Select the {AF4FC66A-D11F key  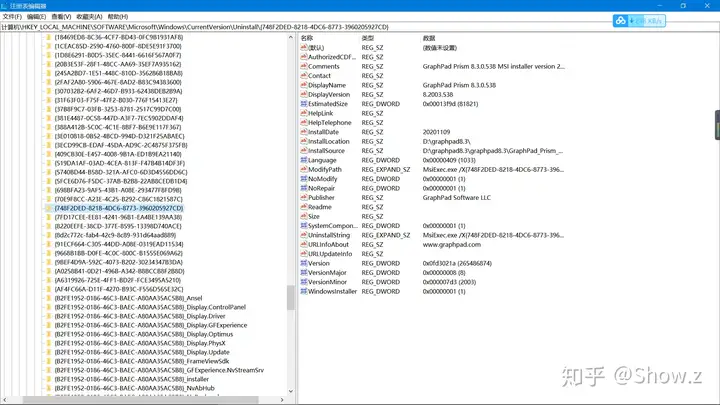(x=119, y=289)
